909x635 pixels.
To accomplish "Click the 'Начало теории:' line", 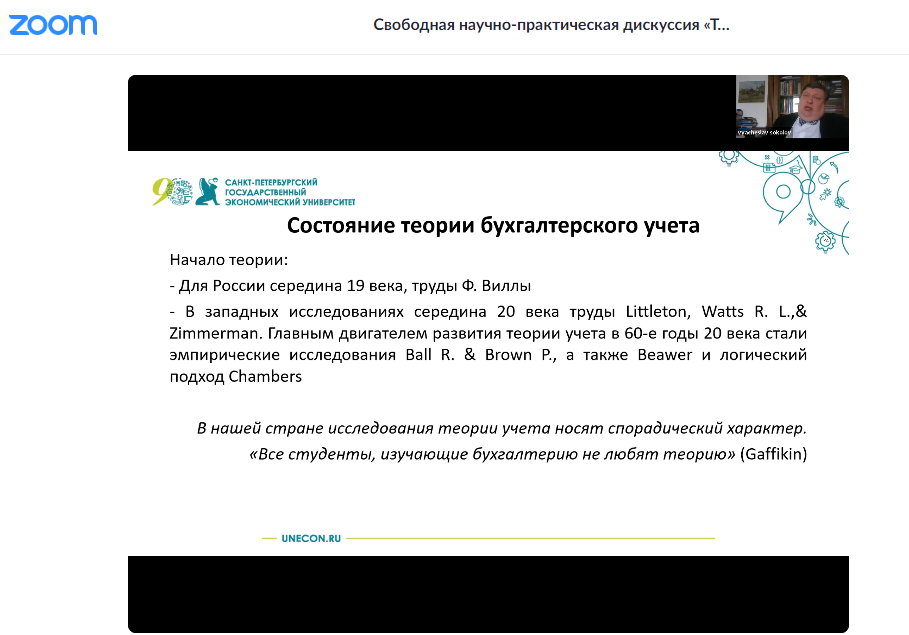I will [x=229, y=260].
